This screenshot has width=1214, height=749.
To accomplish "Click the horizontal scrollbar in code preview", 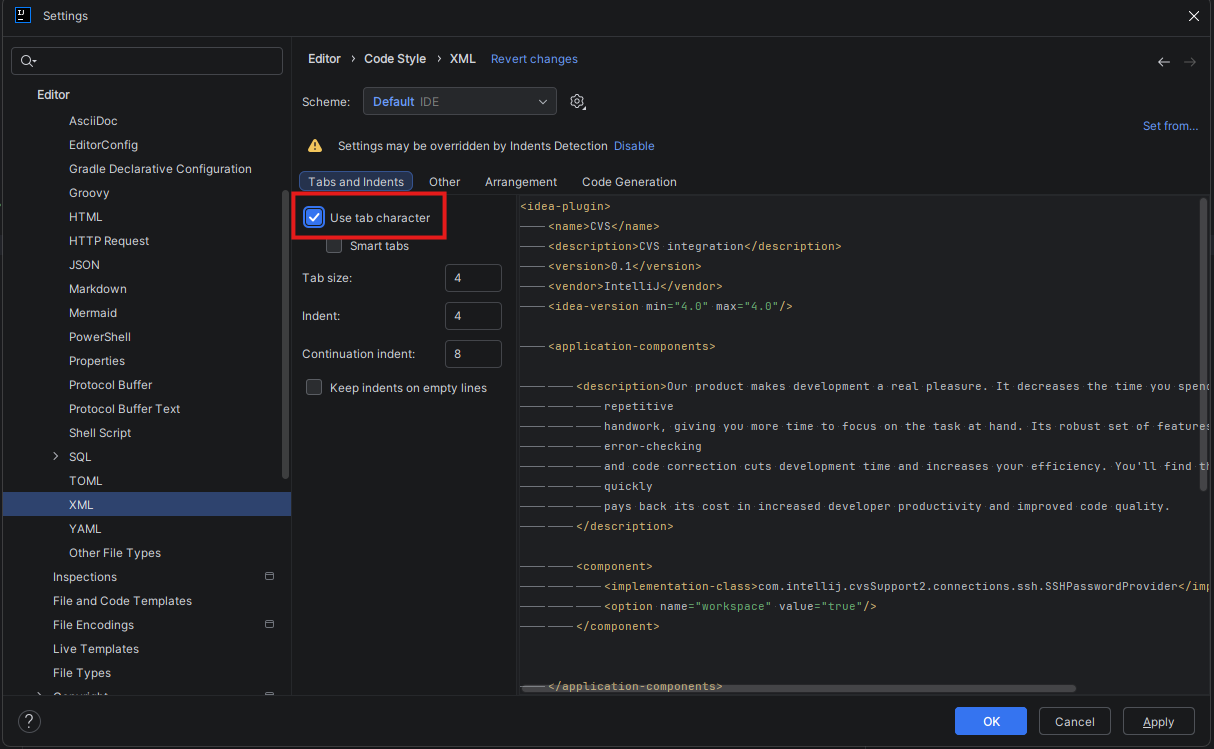I will (800, 689).
